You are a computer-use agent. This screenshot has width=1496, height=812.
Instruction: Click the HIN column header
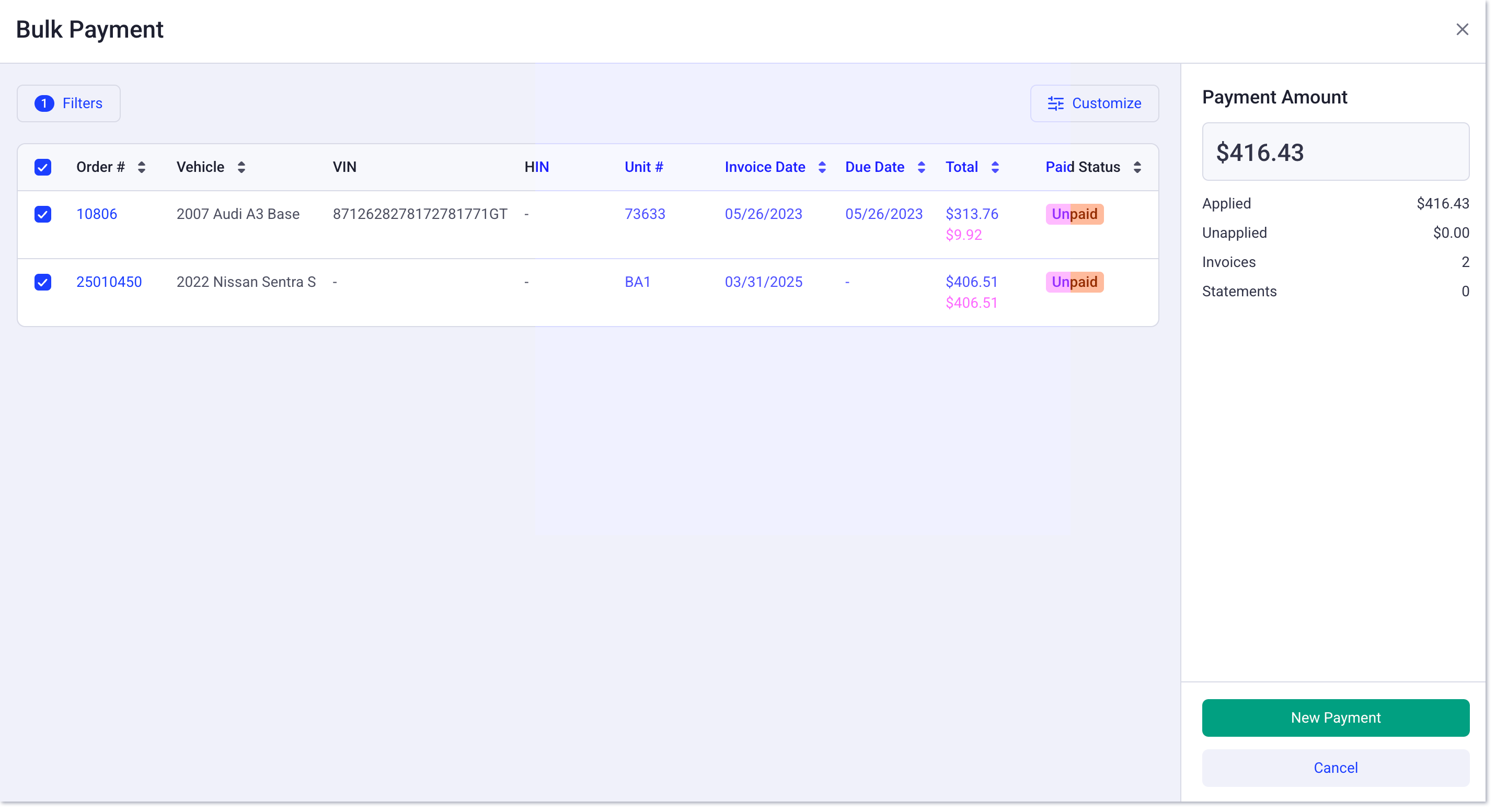(537, 167)
